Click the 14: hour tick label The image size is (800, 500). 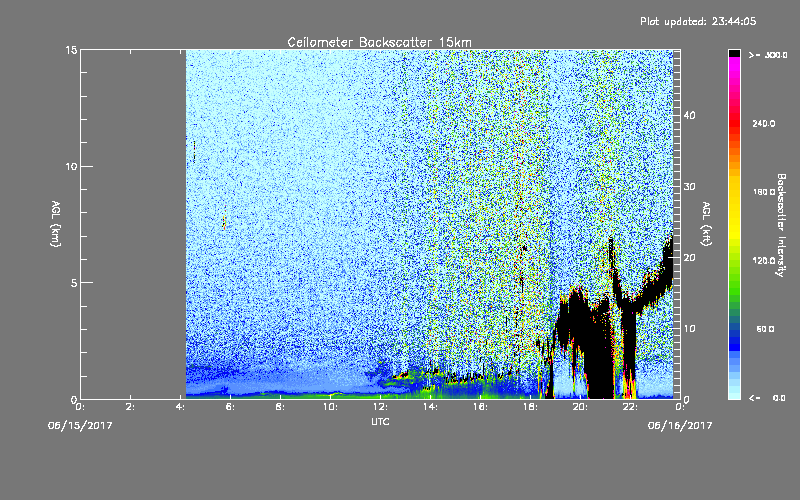430,407
